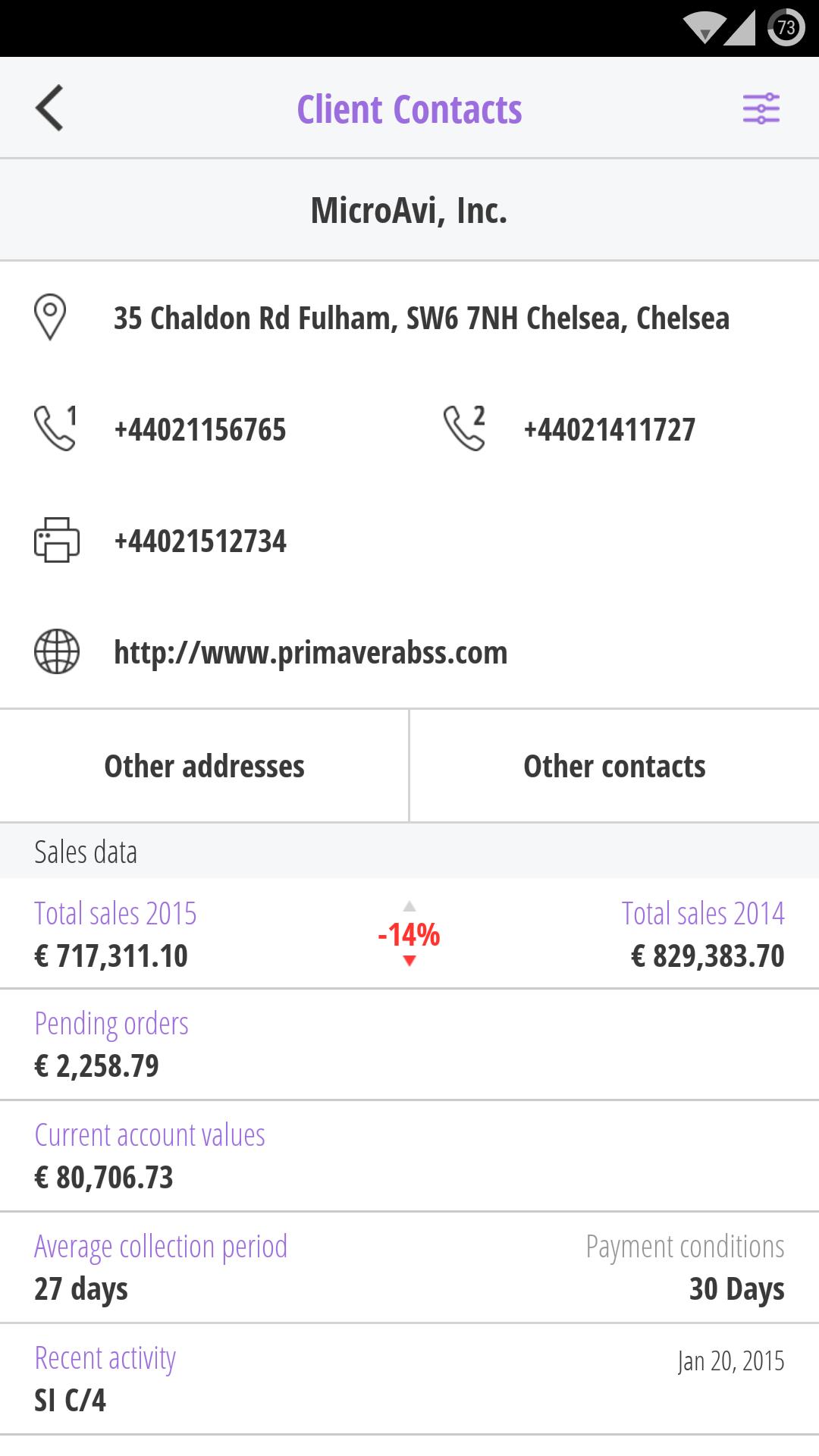Open the primaverabss.com website link
The height and width of the screenshot is (1456, 819).
click(310, 652)
